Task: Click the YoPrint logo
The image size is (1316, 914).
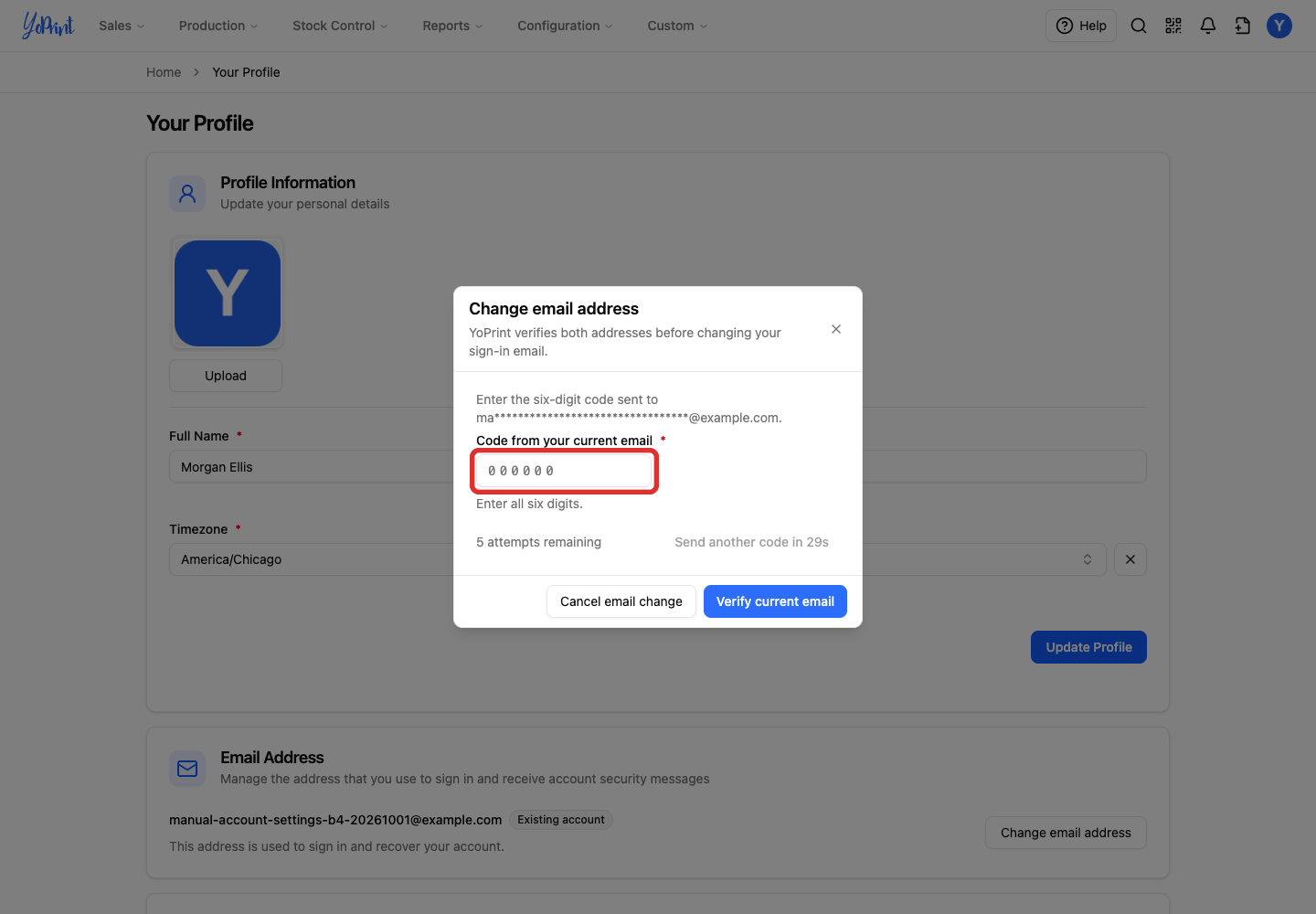Action: [48, 26]
